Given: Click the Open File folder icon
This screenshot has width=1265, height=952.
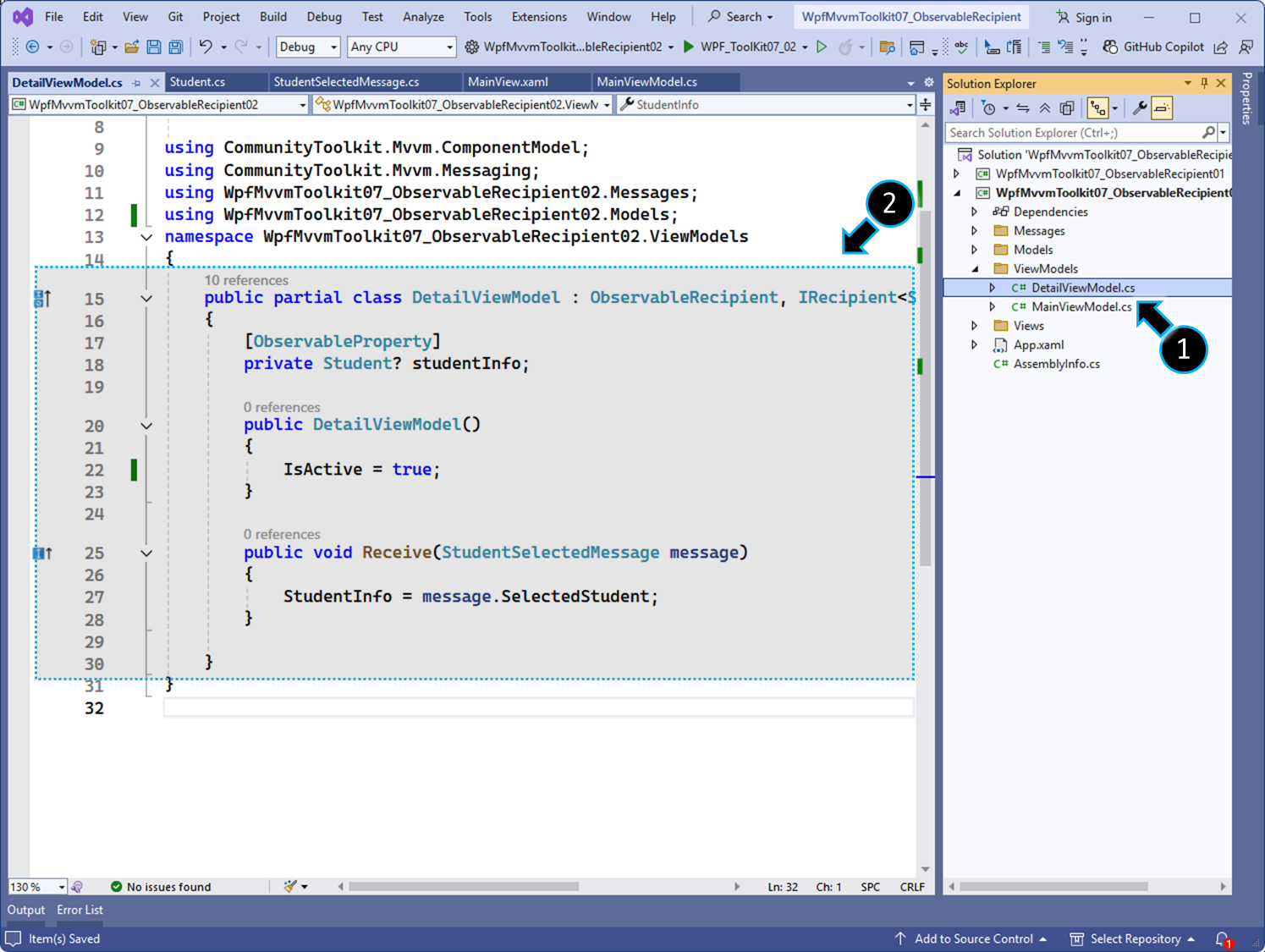Looking at the screenshot, I should tap(132, 47).
